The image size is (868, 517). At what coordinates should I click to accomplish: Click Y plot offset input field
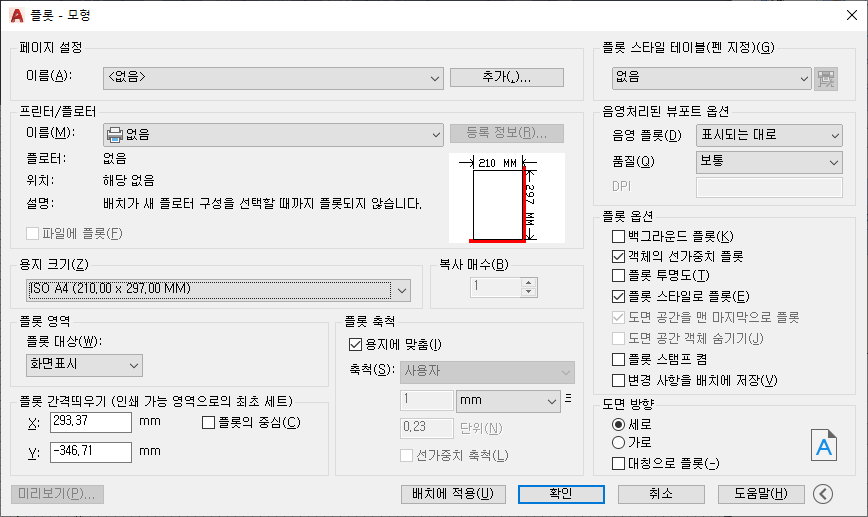tap(91, 452)
